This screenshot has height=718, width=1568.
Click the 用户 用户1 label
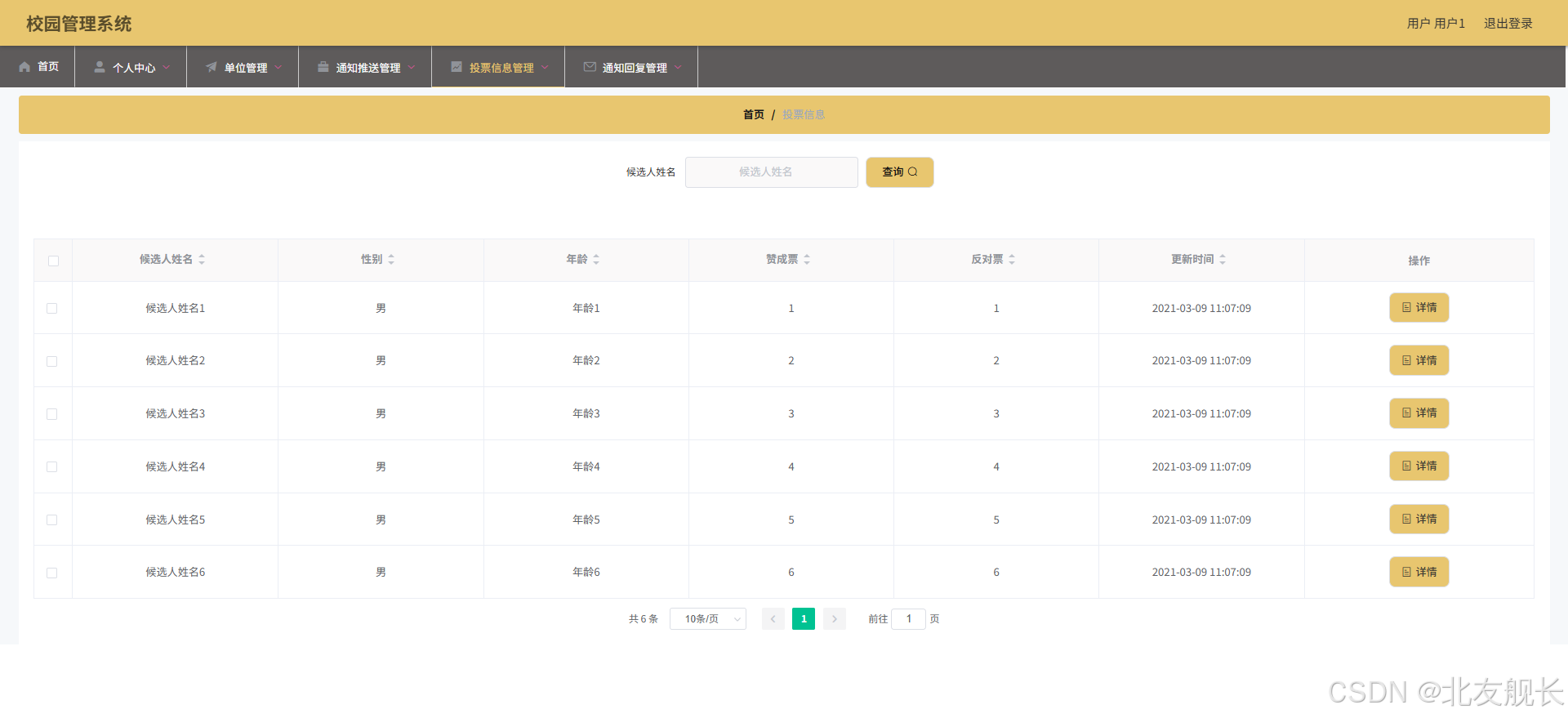[1436, 24]
